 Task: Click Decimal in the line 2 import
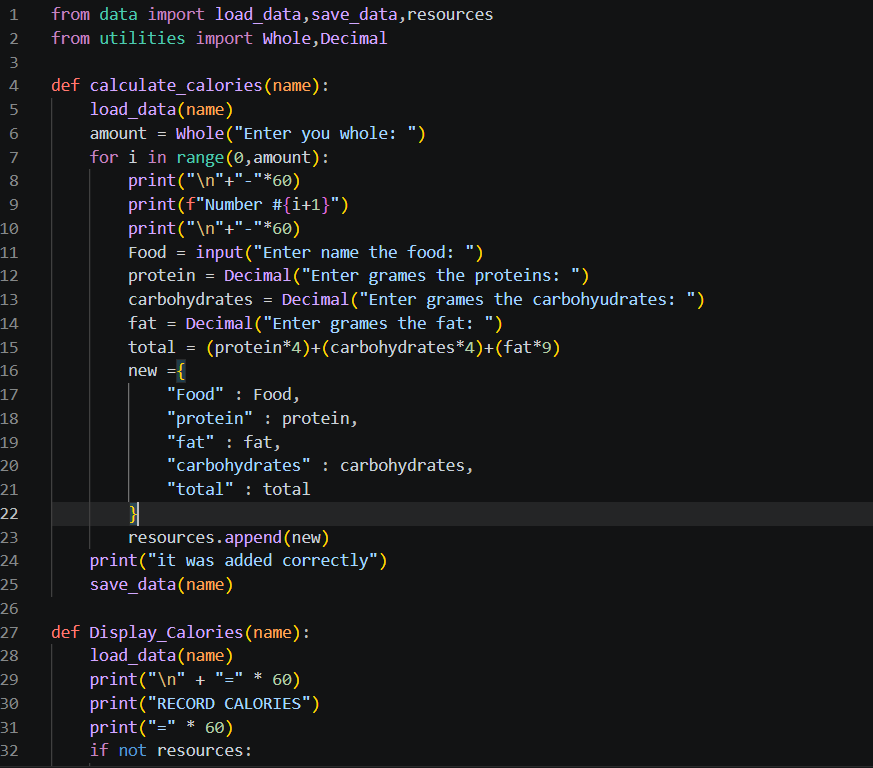tap(353, 38)
